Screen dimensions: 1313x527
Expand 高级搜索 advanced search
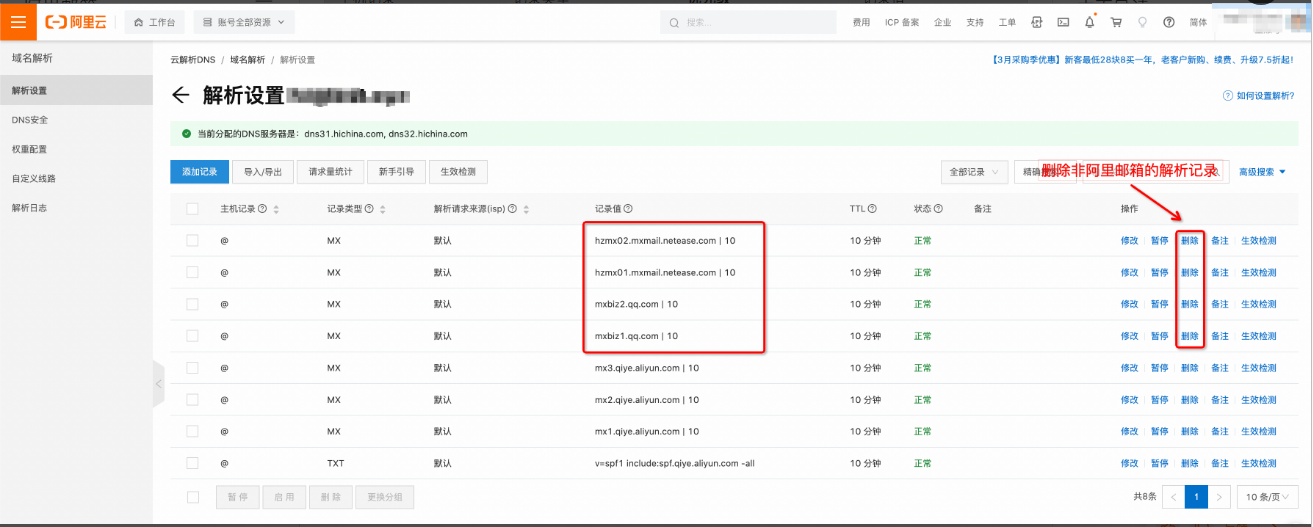coord(1262,172)
